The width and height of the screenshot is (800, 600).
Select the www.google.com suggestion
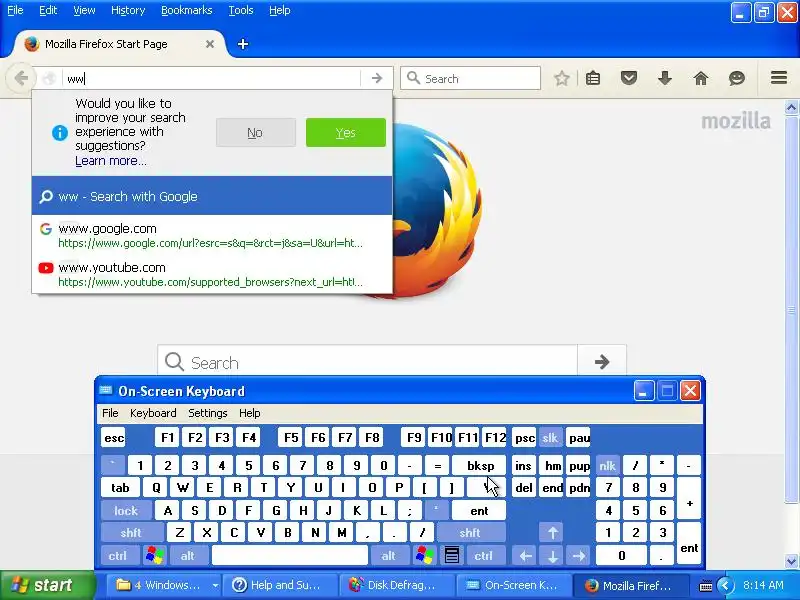click(212, 235)
